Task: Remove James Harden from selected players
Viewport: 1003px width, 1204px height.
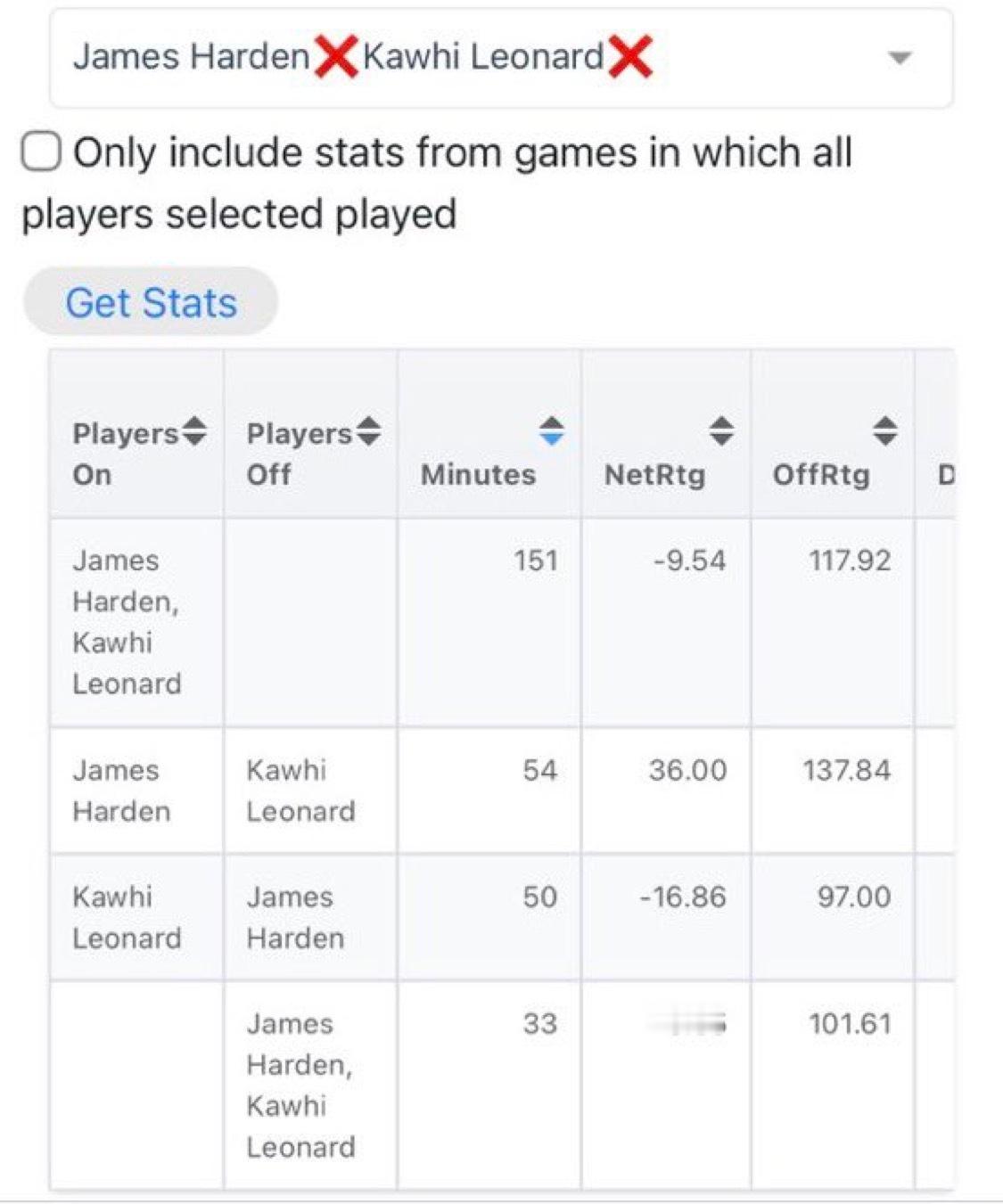Action: point(335,57)
